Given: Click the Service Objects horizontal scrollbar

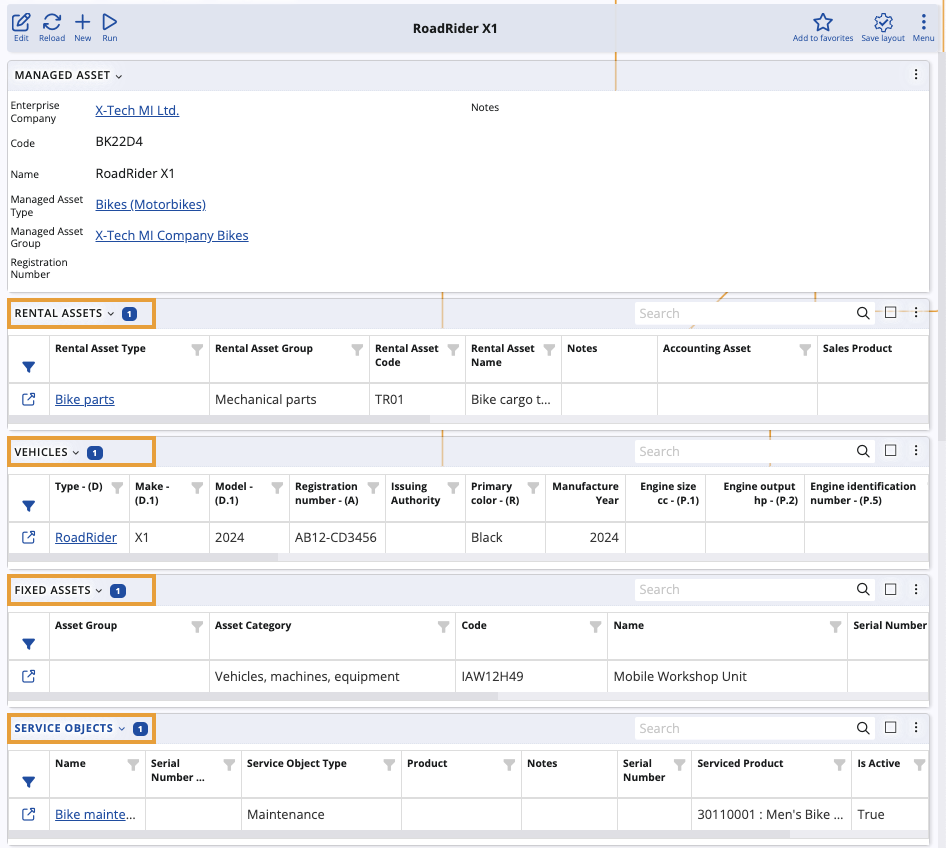Looking at the screenshot, I should [x=399, y=834].
